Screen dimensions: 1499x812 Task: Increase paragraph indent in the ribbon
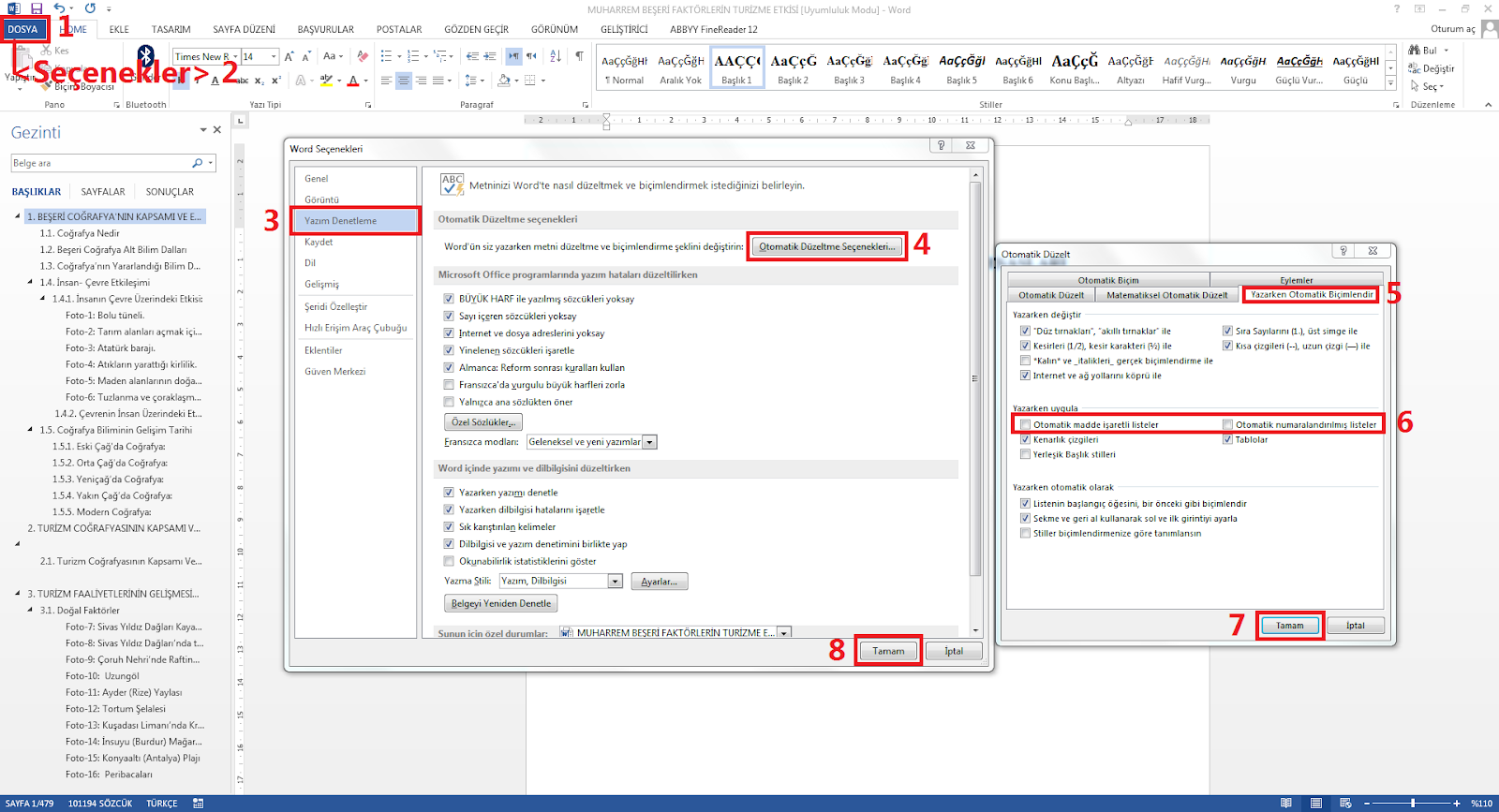pos(490,56)
